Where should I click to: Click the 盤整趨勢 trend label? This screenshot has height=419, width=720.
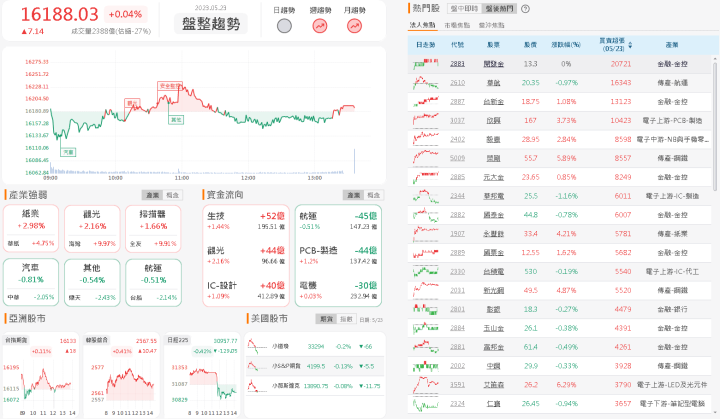211,24
